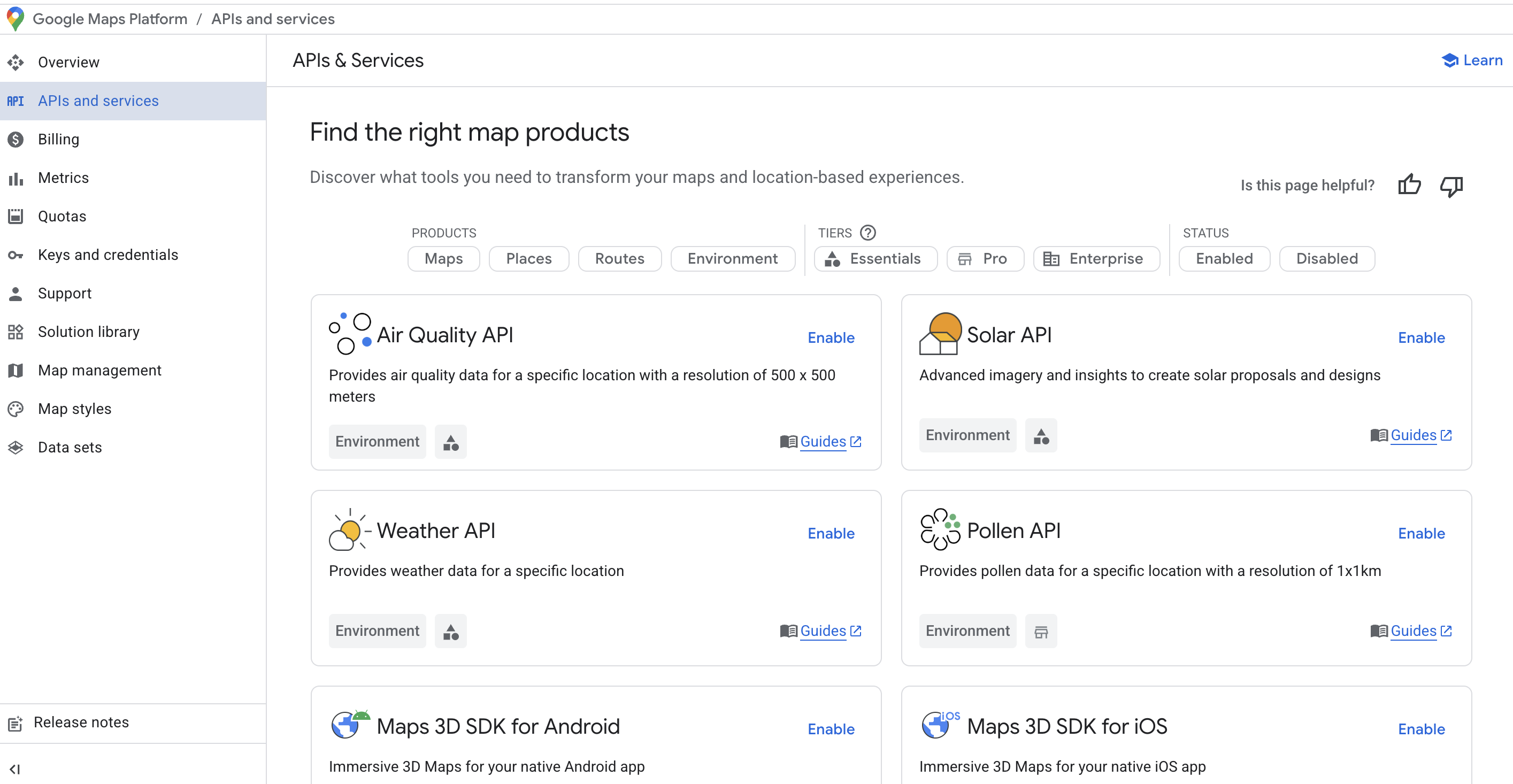Toggle the Maps product filter chip
This screenshot has width=1513, height=784.
coord(443,258)
